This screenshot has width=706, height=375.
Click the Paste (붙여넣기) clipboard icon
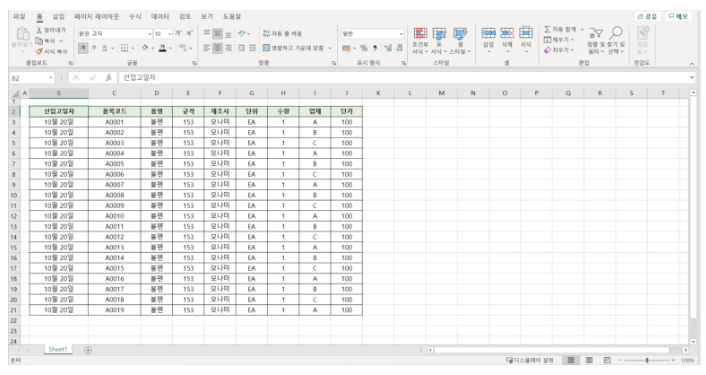[22, 34]
